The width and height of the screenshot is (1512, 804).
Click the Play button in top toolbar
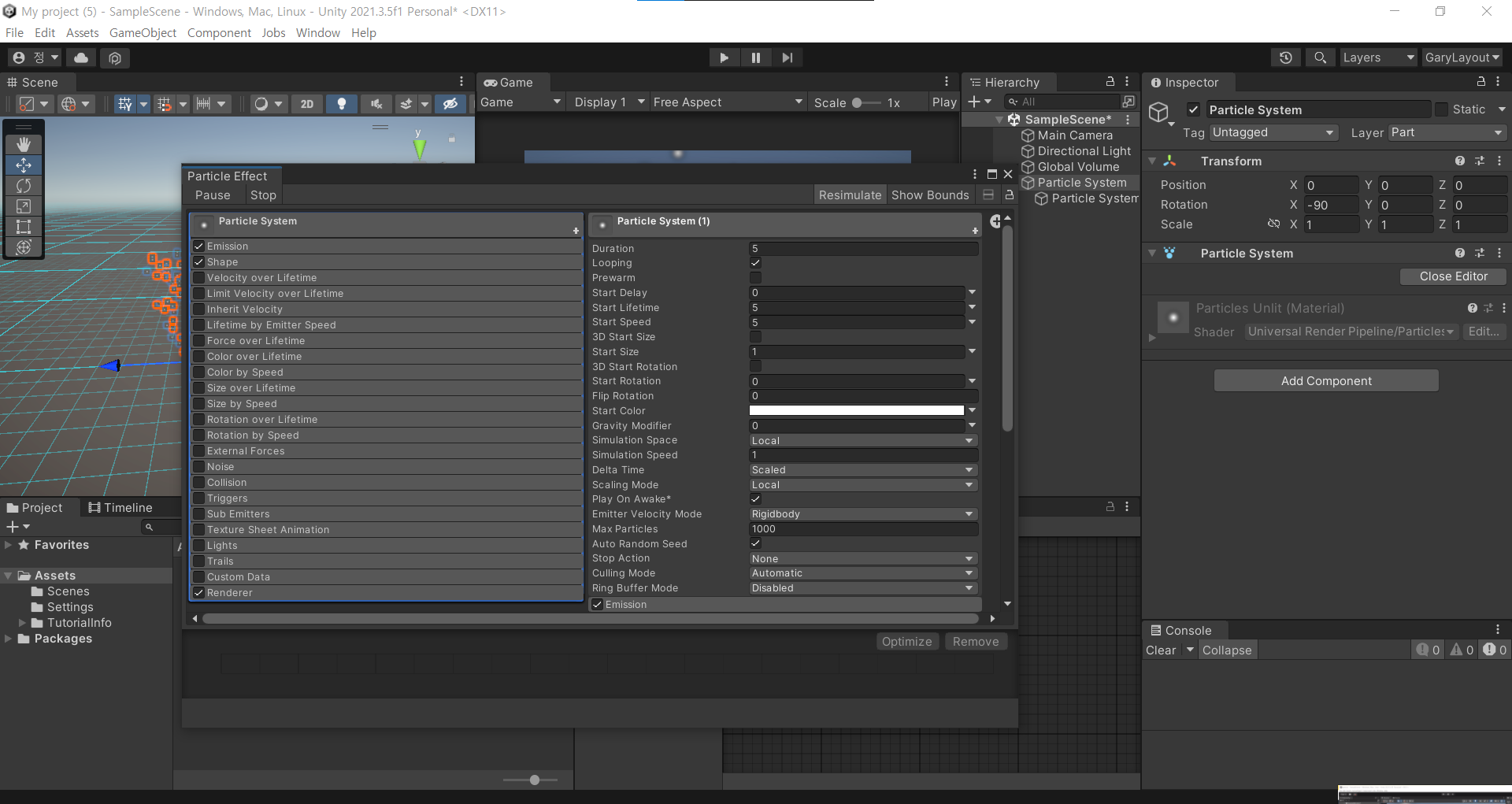tap(724, 57)
